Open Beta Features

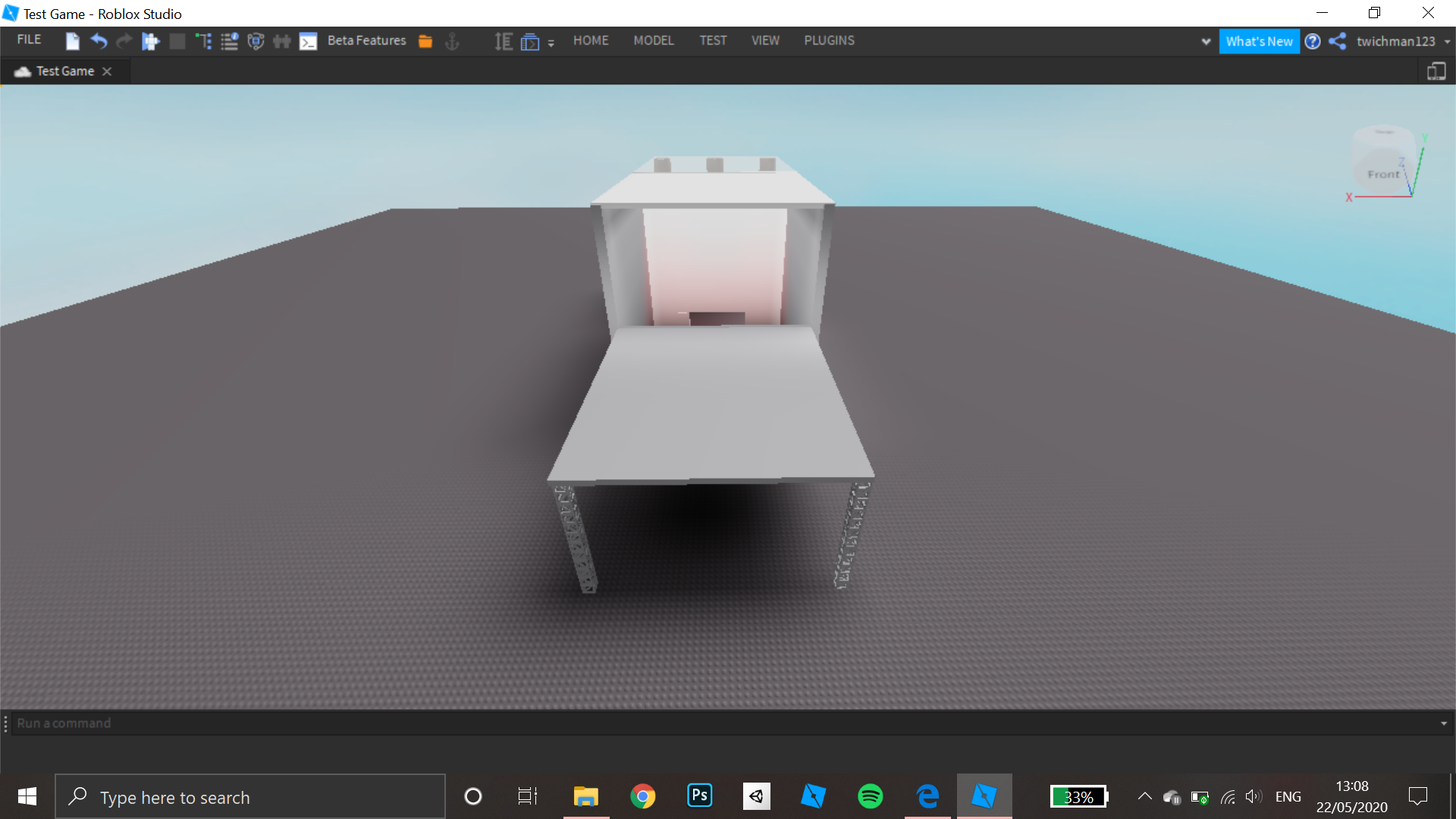(x=366, y=40)
